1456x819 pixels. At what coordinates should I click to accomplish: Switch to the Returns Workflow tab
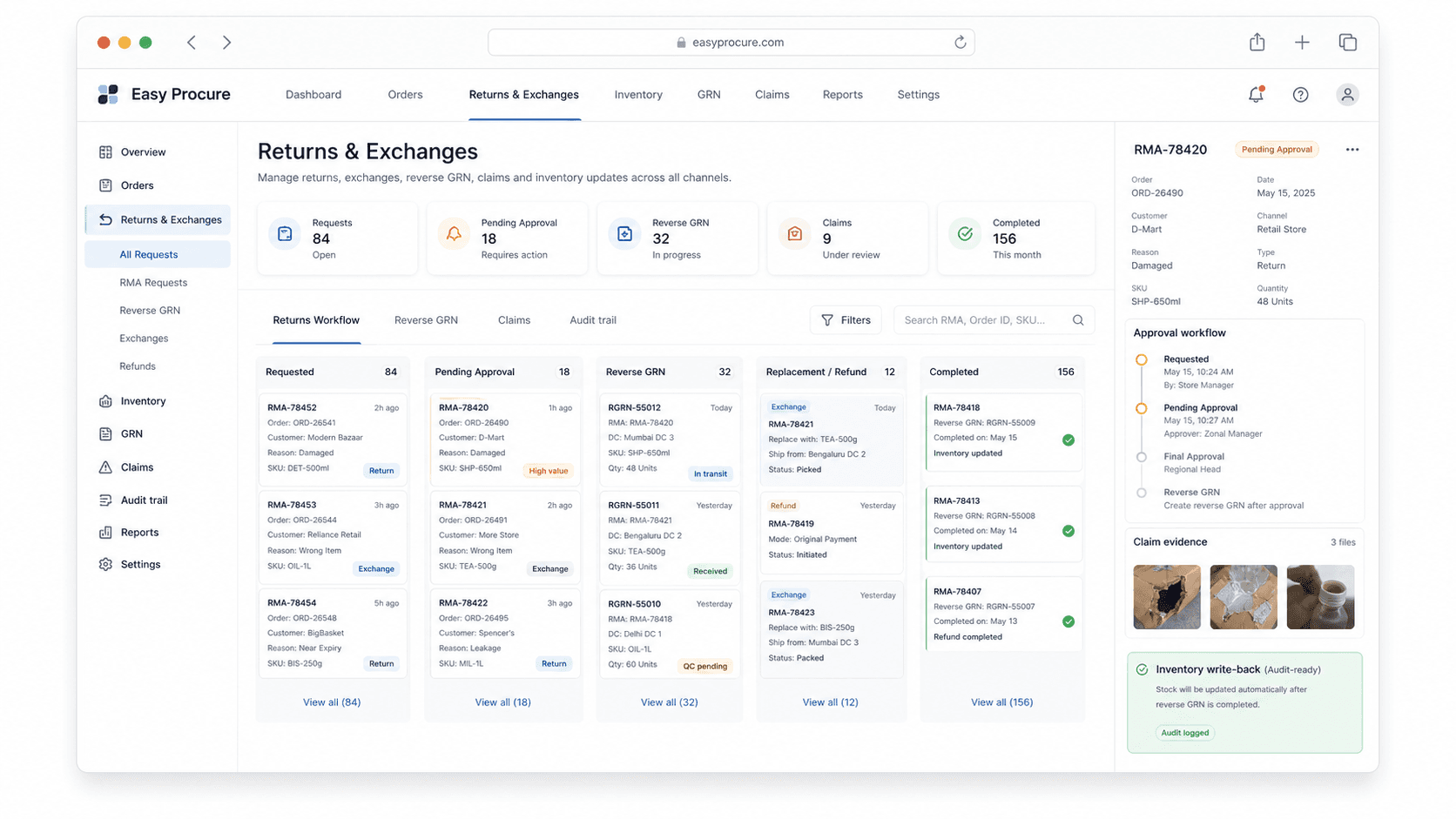click(x=316, y=320)
